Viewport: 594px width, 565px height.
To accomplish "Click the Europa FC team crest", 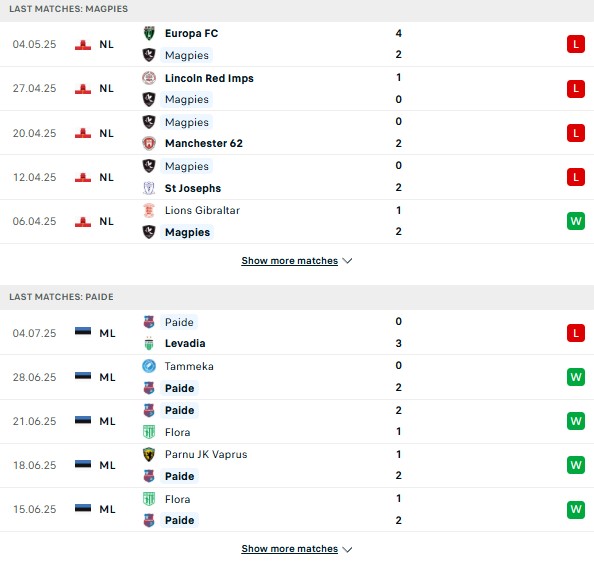I will tap(149, 33).
